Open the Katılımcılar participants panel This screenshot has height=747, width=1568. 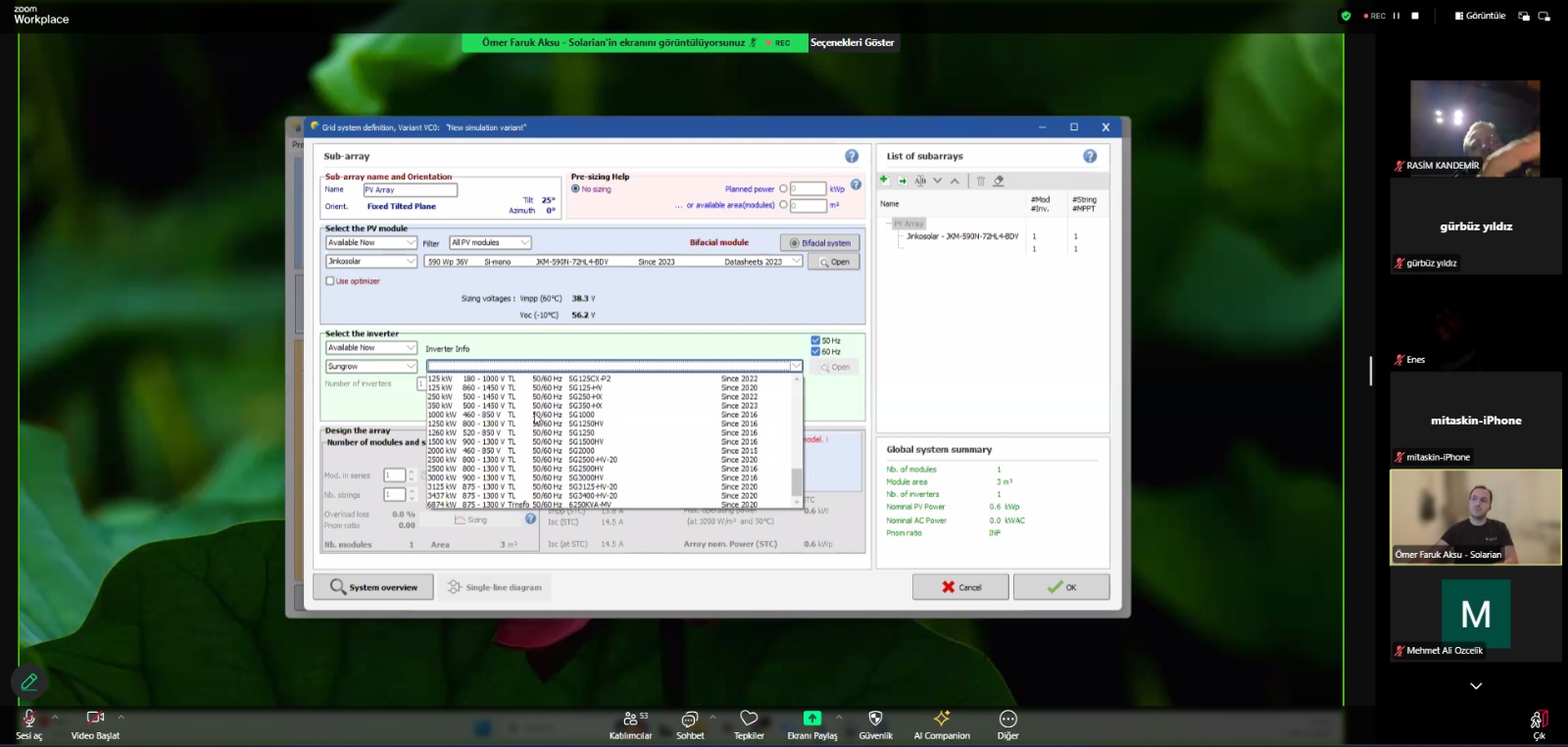tap(630, 720)
